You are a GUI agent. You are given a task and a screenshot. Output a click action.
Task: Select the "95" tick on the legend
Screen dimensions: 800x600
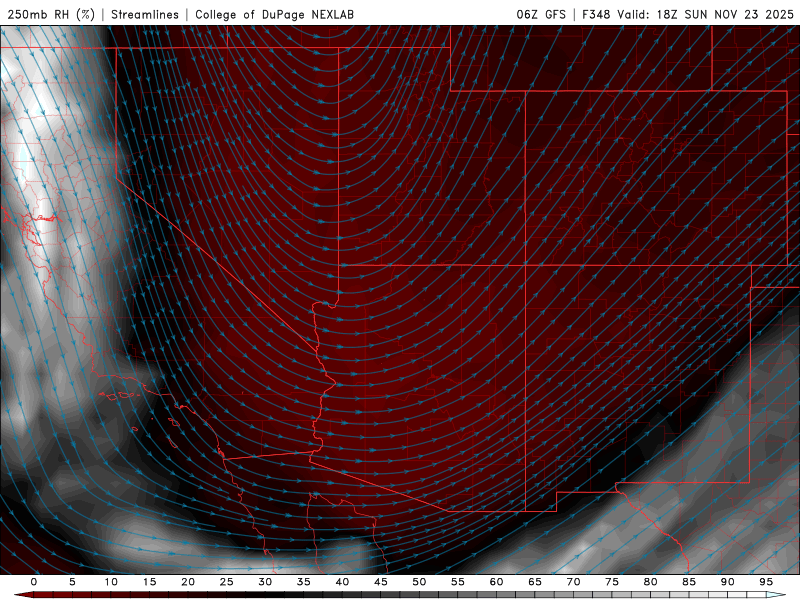pos(766,582)
